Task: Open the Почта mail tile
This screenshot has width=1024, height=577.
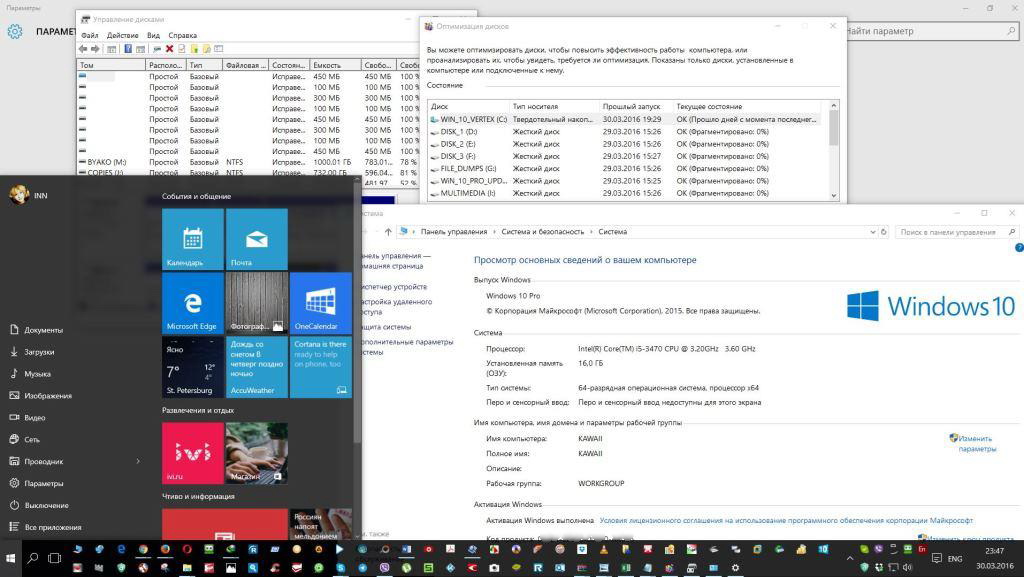Action: coord(256,239)
